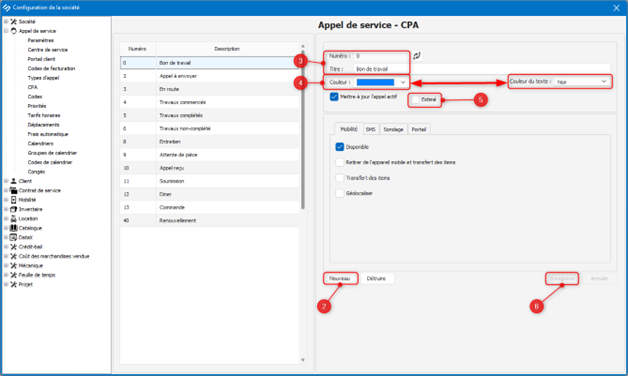628x376 pixels.
Task: Toggle the Extérel checkbox
Action: 415,99
